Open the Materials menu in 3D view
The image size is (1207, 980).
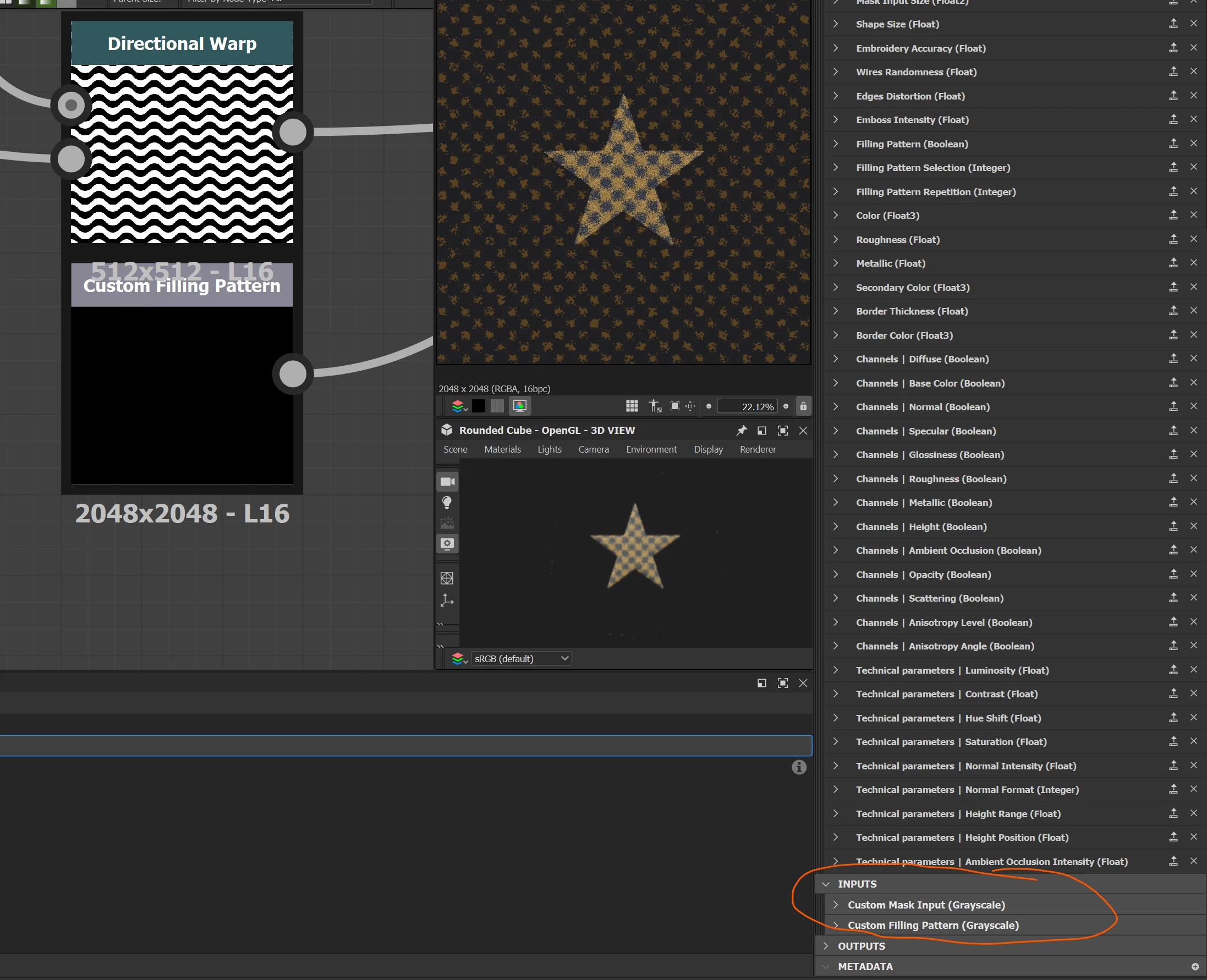[502, 449]
